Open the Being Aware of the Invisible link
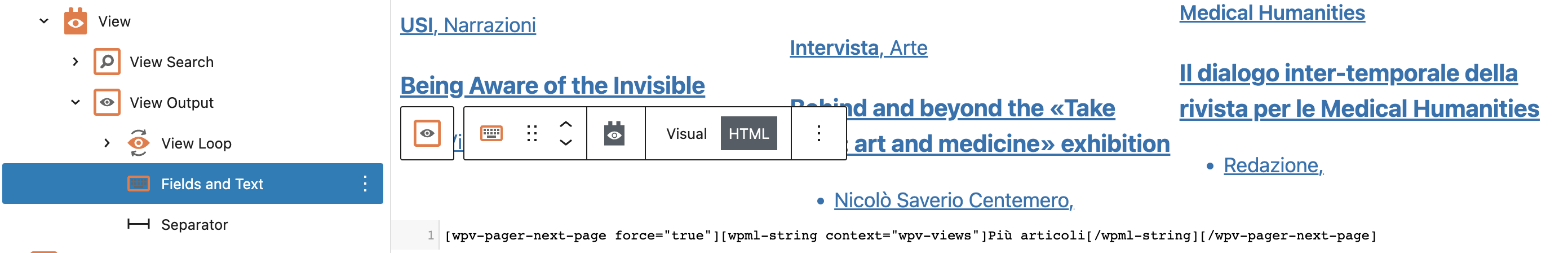 [x=552, y=85]
